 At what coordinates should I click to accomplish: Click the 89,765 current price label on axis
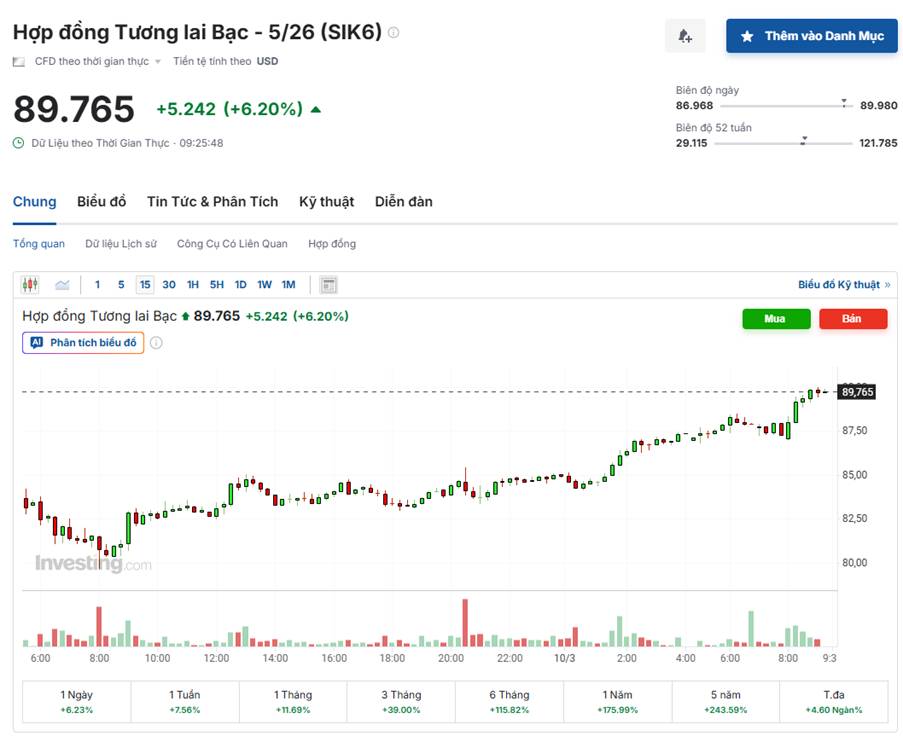point(857,392)
